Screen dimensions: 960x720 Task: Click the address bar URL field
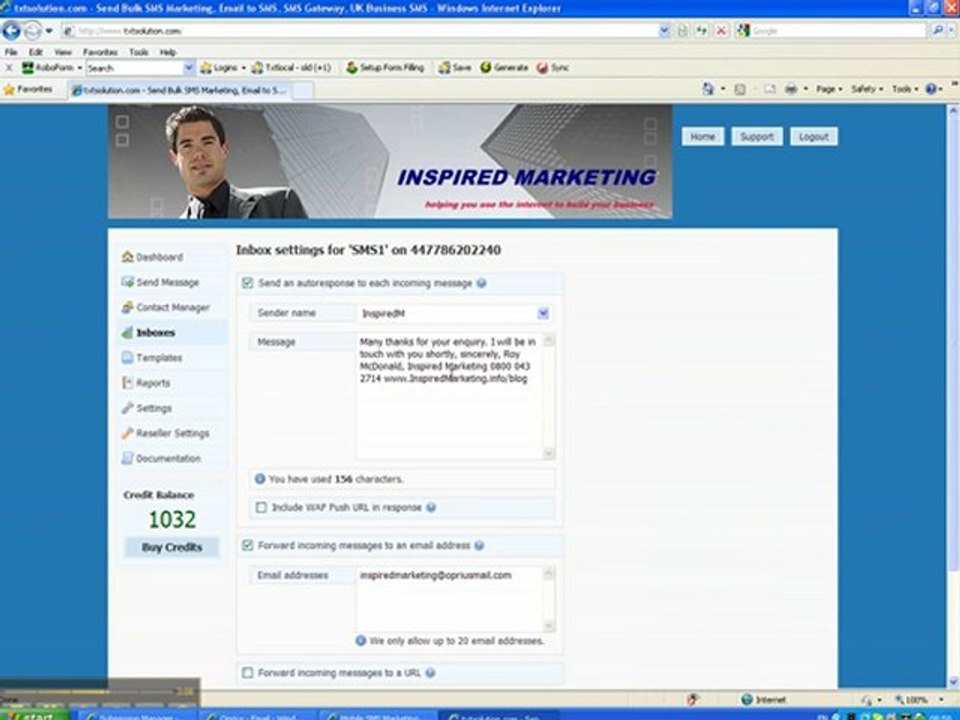(x=361, y=30)
